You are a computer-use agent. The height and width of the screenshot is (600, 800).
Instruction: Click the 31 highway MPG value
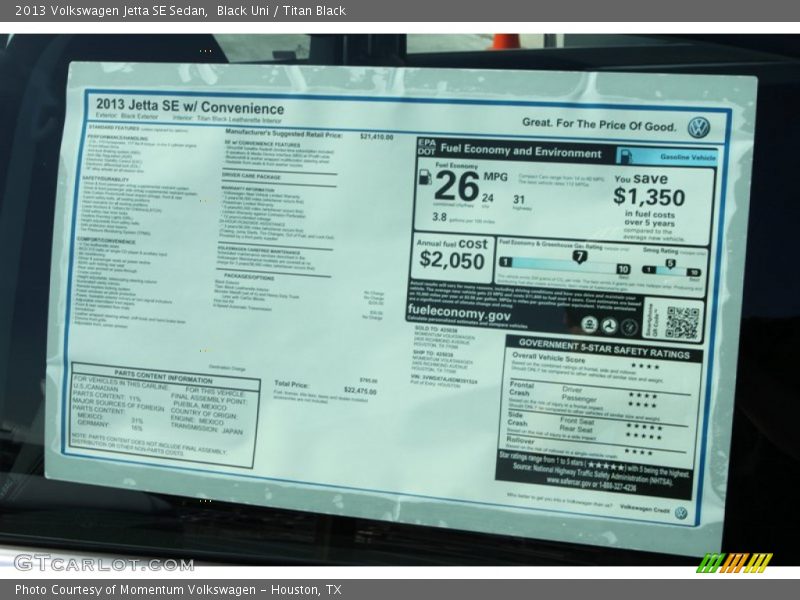[x=519, y=199]
